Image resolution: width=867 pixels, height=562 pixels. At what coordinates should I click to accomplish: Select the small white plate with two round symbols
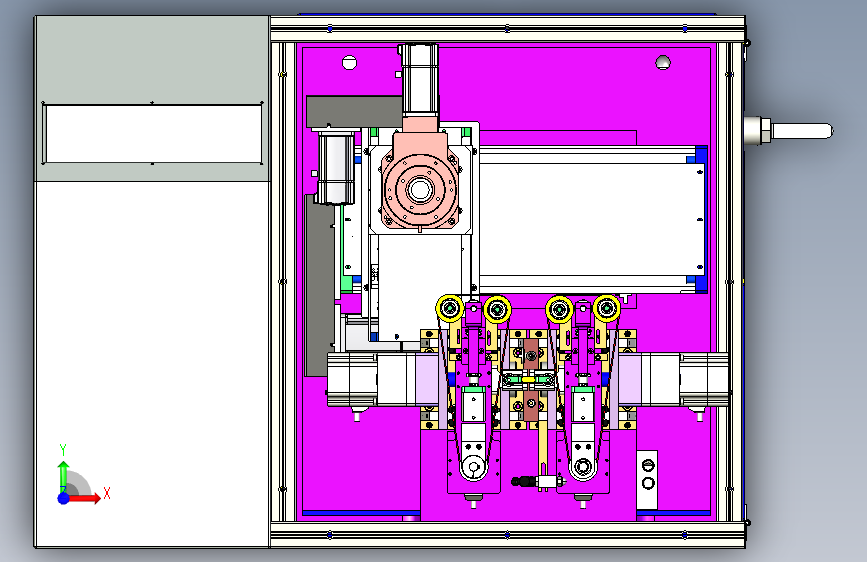647,480
